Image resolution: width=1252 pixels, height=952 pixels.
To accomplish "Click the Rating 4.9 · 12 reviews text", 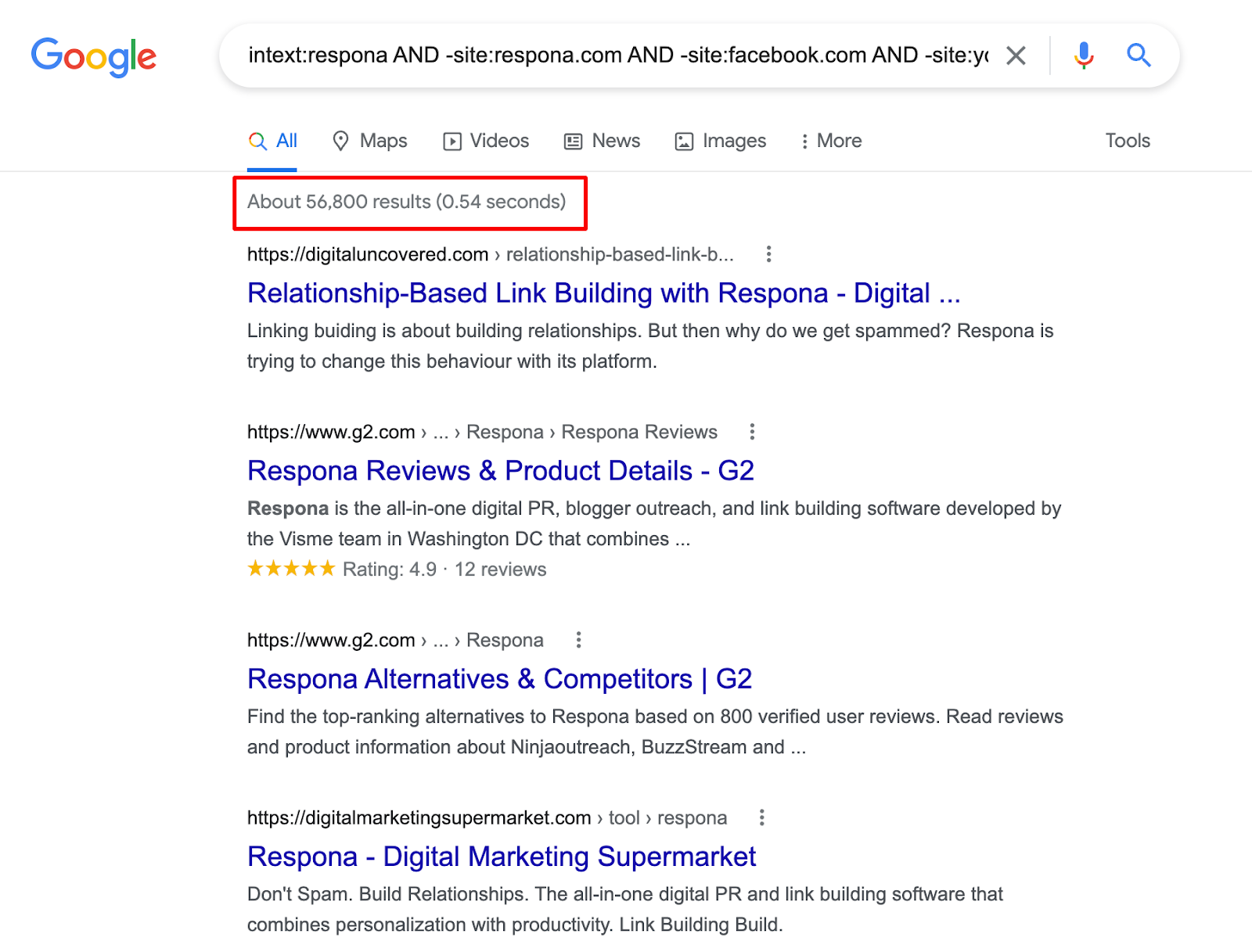I will (x=444, y=569).
